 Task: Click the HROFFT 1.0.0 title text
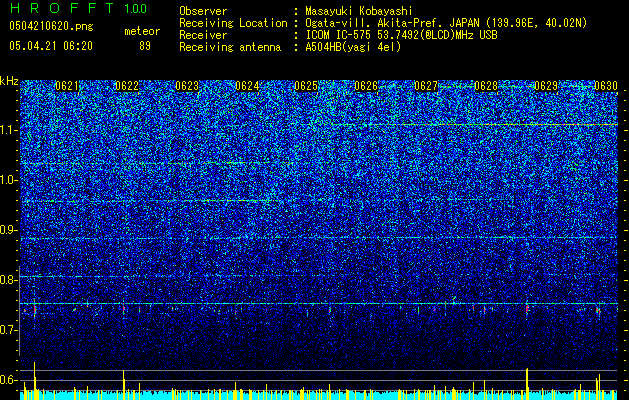click(78, 8)
